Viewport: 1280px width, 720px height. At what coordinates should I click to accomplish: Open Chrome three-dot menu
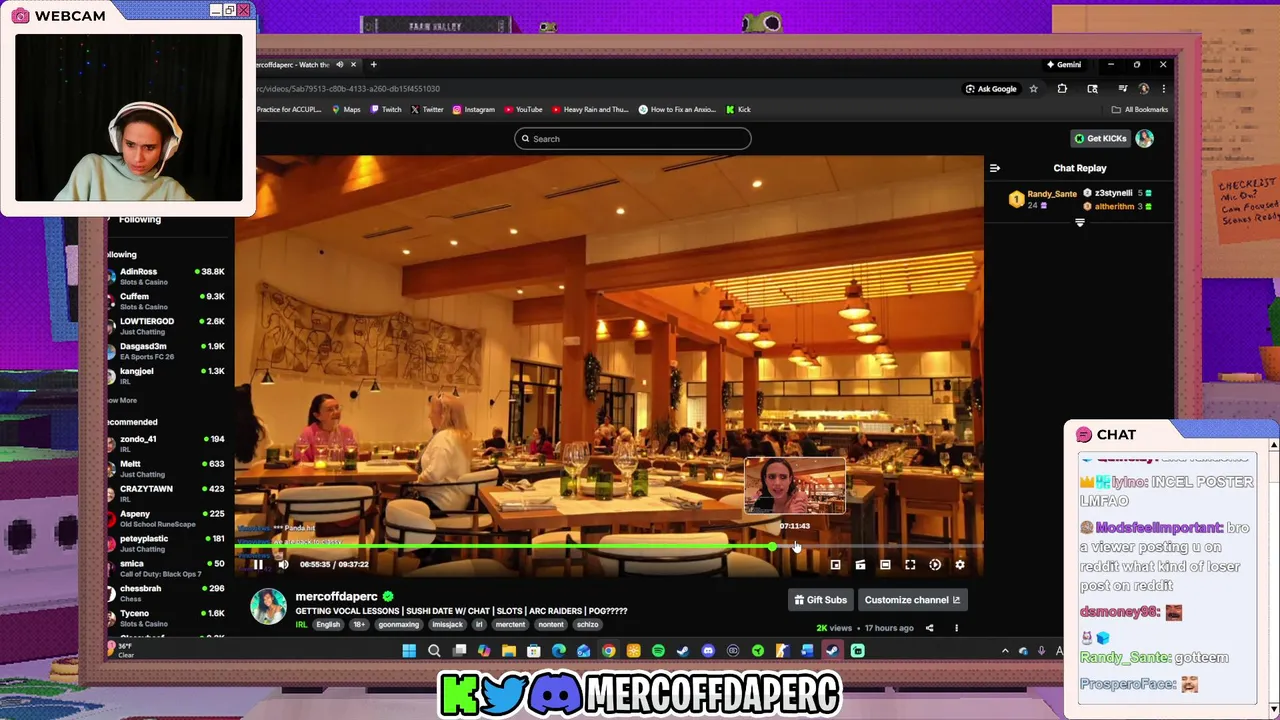pyautogui.click(x=1163, y=89)
